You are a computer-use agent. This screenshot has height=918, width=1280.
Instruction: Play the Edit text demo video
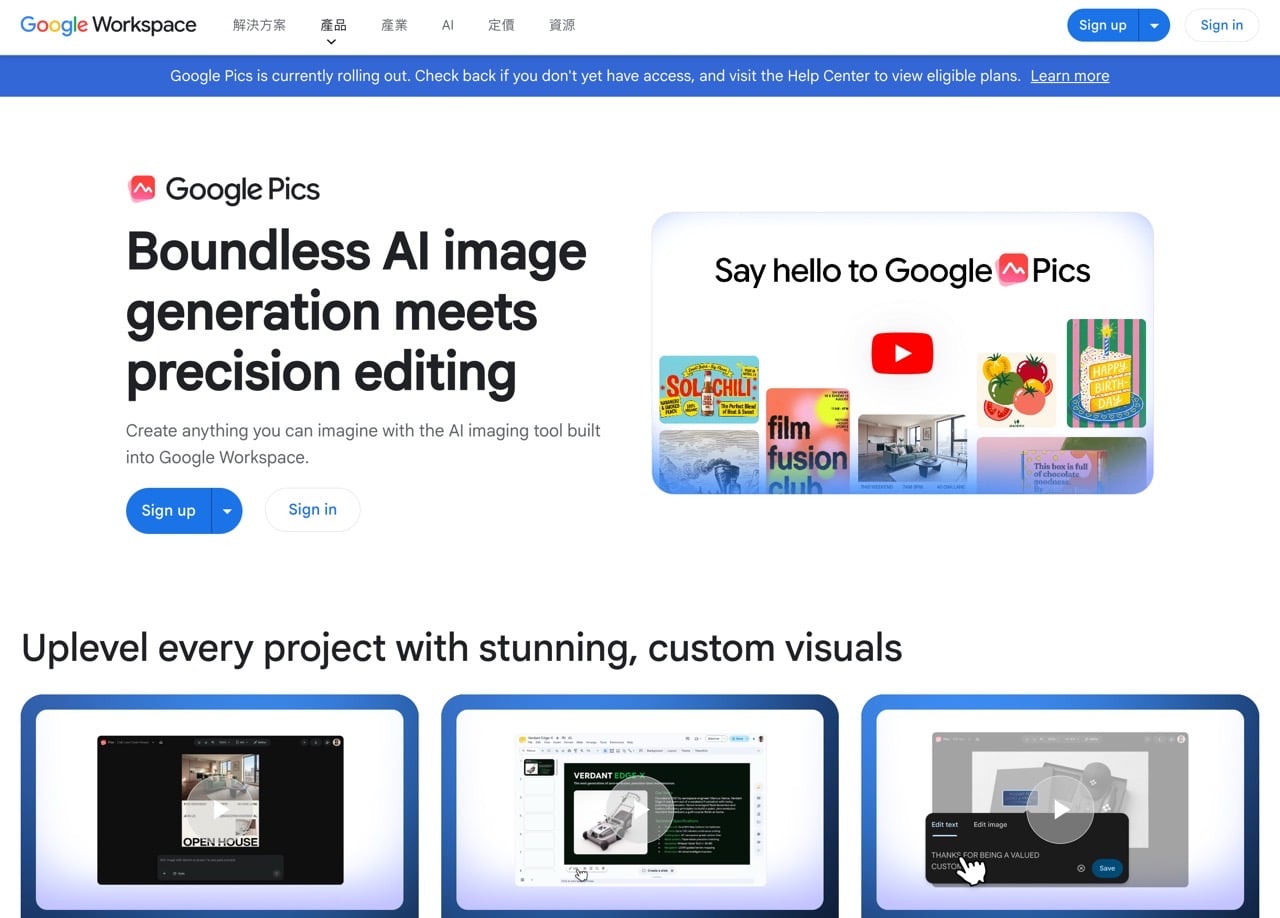click(x=1060, y=808)
